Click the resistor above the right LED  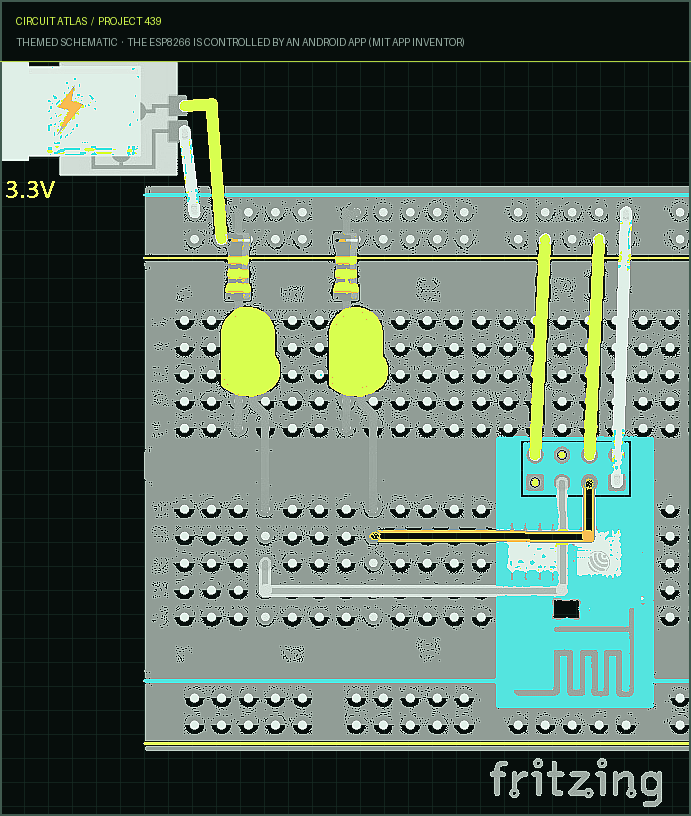pos(346,269)
